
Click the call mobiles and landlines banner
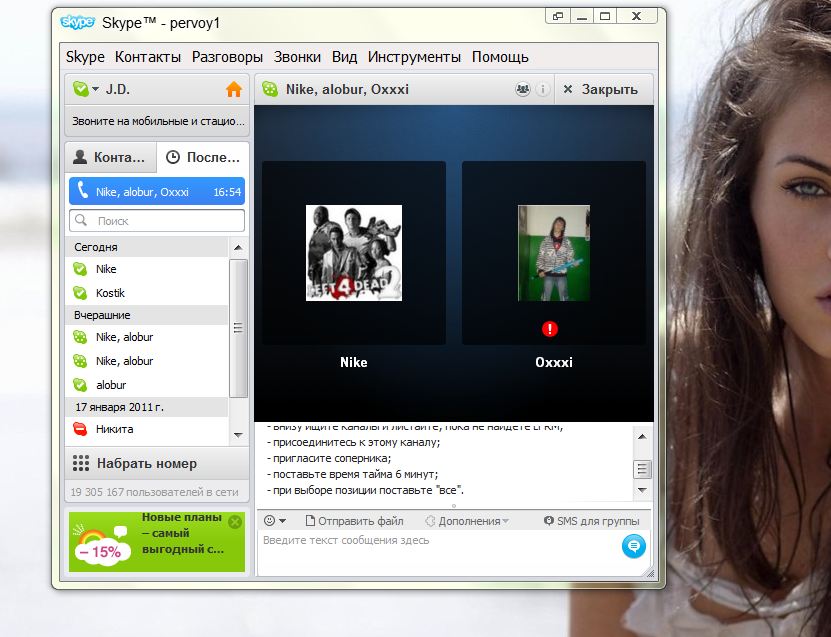pyautogui.click(x=157, y=121)
